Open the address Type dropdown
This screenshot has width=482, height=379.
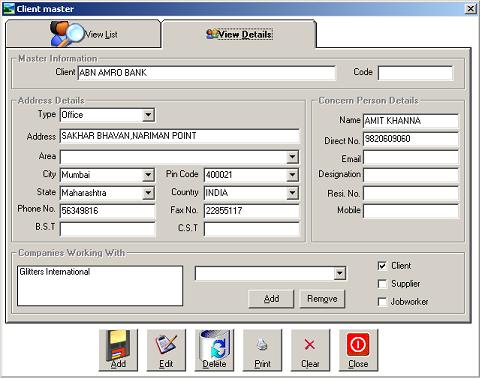(x=148, y=115)
